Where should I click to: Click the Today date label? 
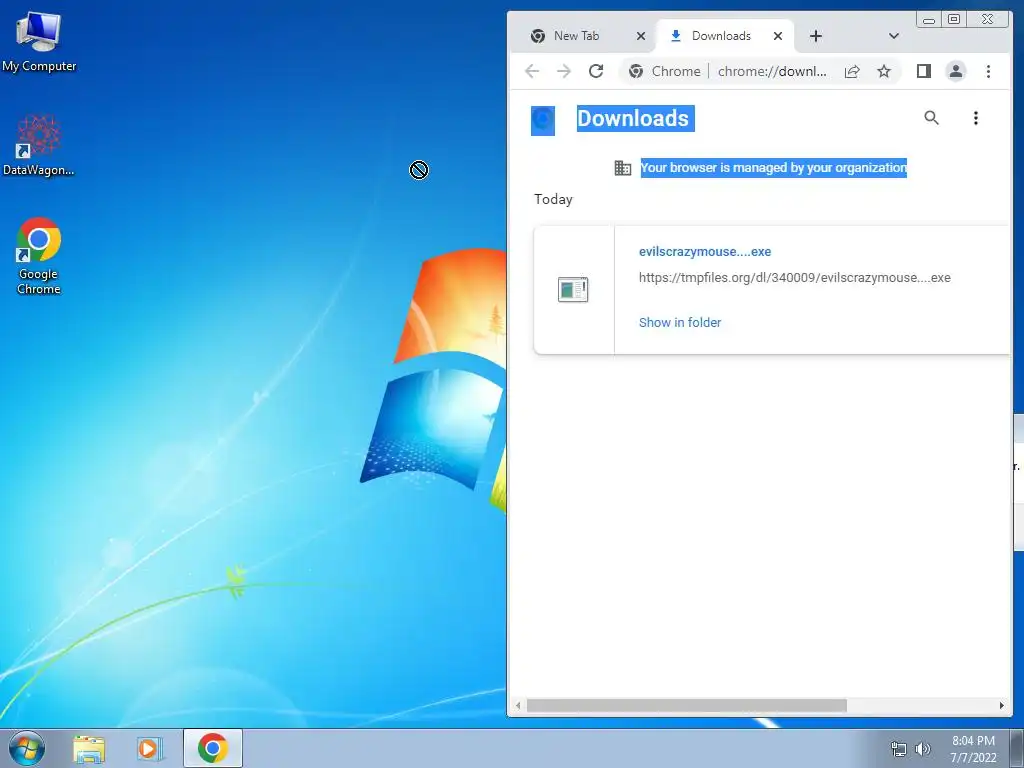(553, 199)
